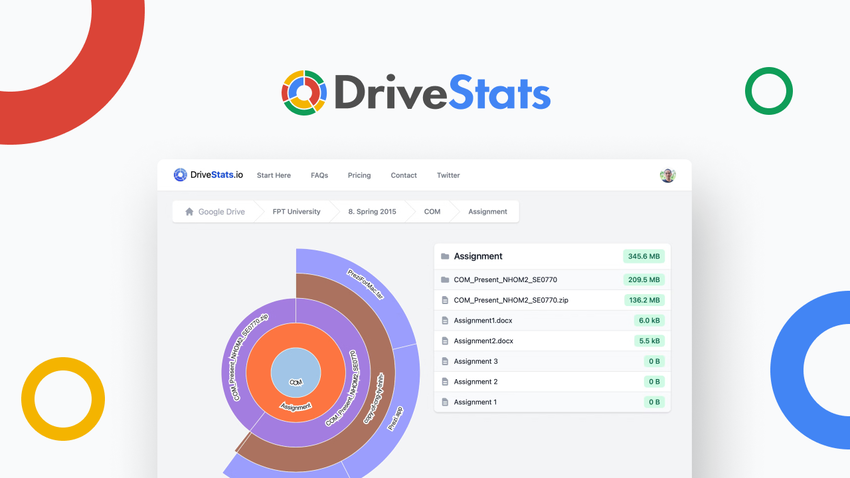Click file icon beside Assignment 1

445,402
